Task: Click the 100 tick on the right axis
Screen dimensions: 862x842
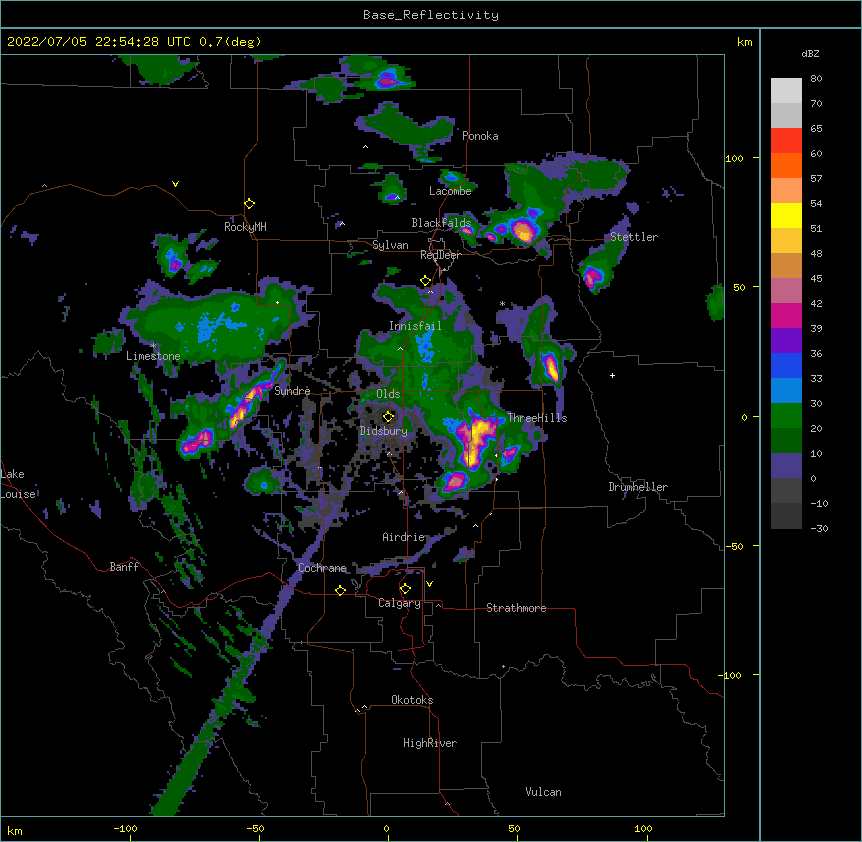Action: [x=734, y=158]
